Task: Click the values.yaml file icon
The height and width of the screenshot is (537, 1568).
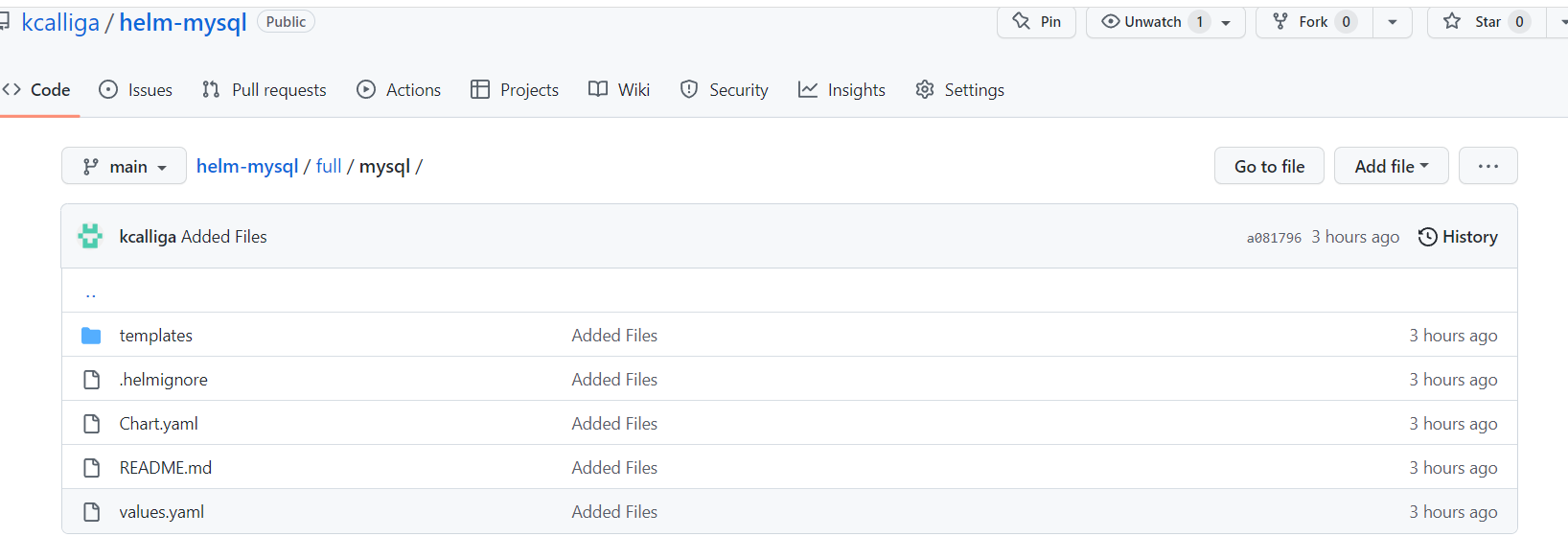Action: click(x=91, y=512)
